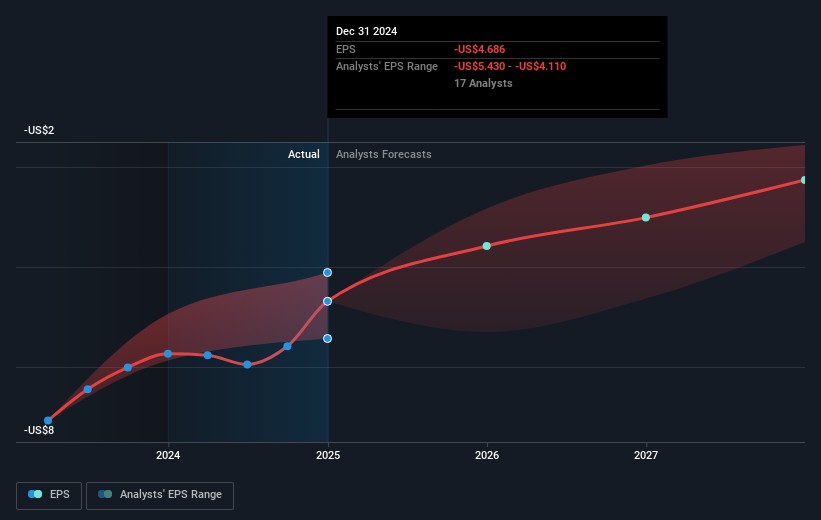Select the forecast data point at 2026
Image resolution: width=821 pixels, height=520 pixels.
pyautogui.click(x=487, y=246)
